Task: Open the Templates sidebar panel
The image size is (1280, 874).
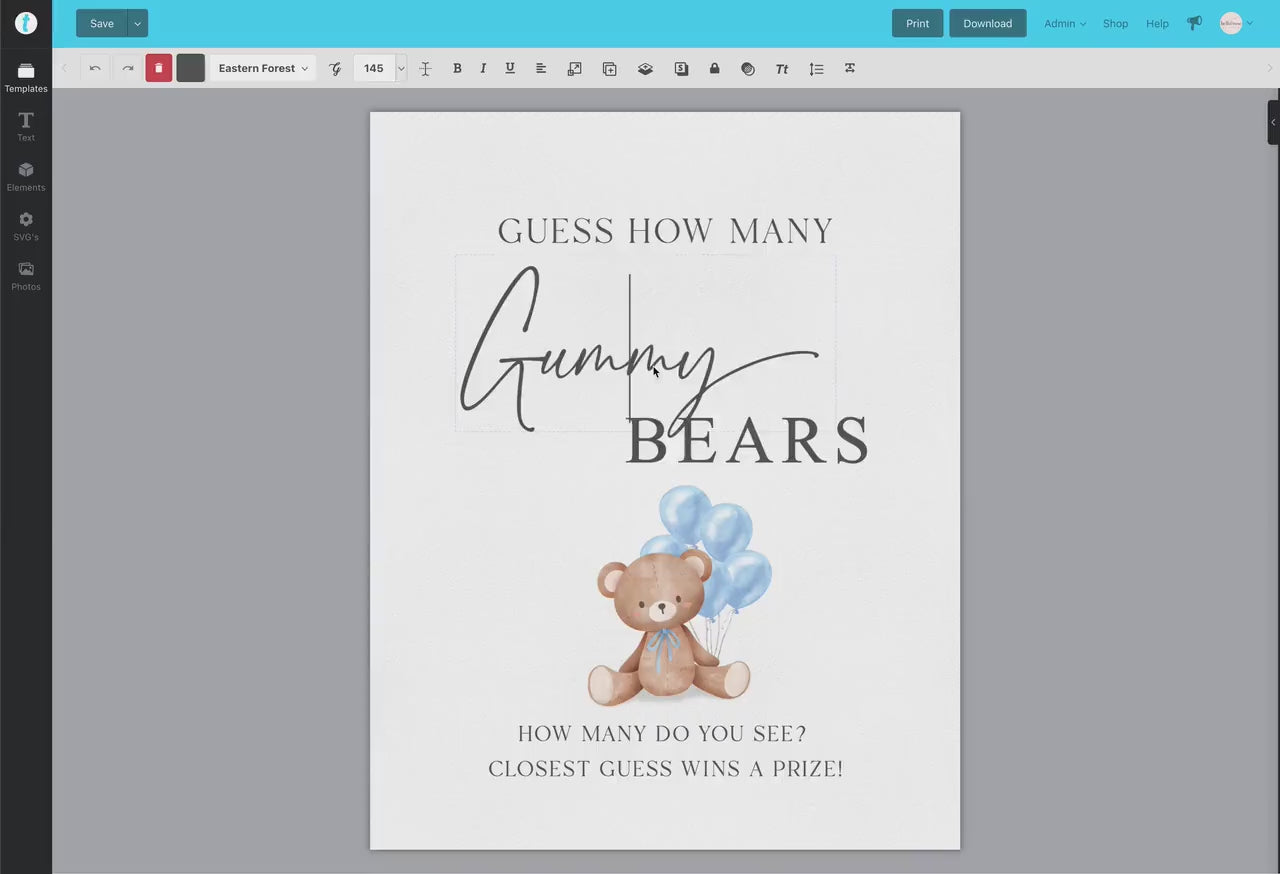Action: 26,77
